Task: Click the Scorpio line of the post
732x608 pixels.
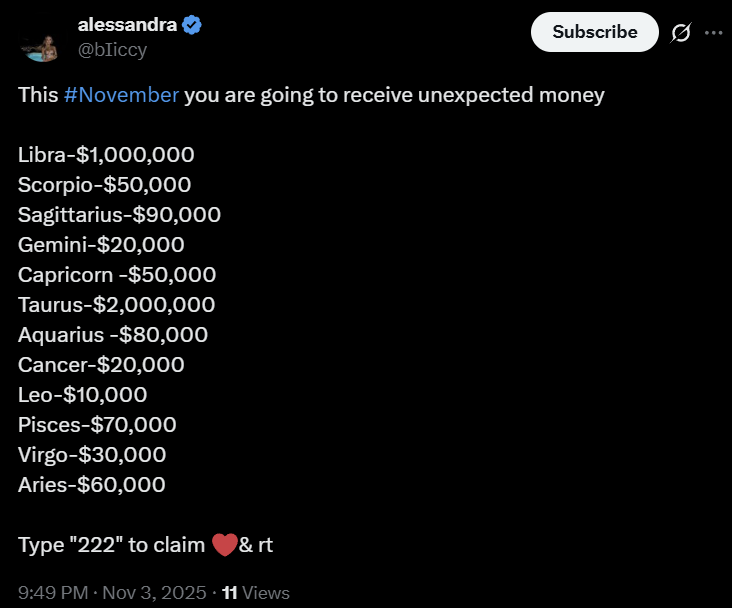Action: pos(104,185)
